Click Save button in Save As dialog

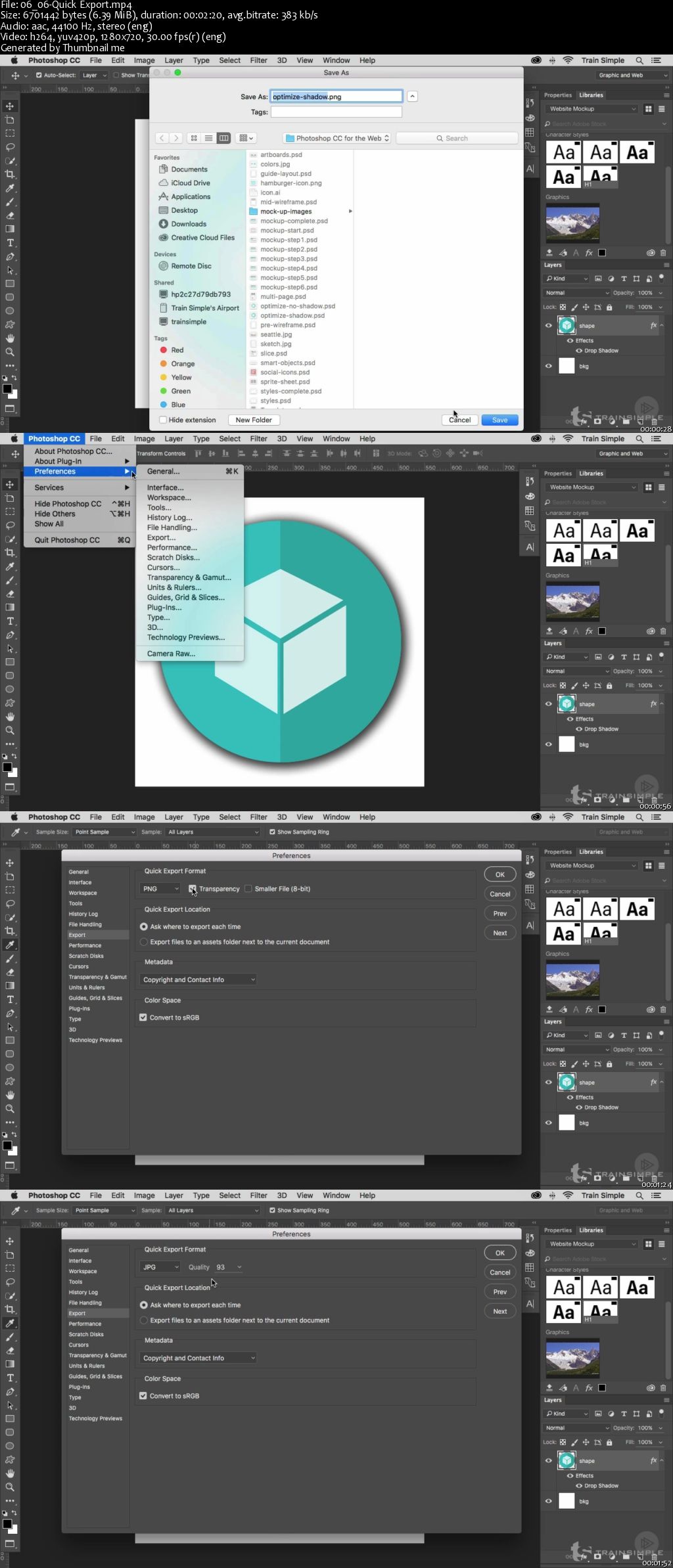pyautogui.click(x=499, y=420)
